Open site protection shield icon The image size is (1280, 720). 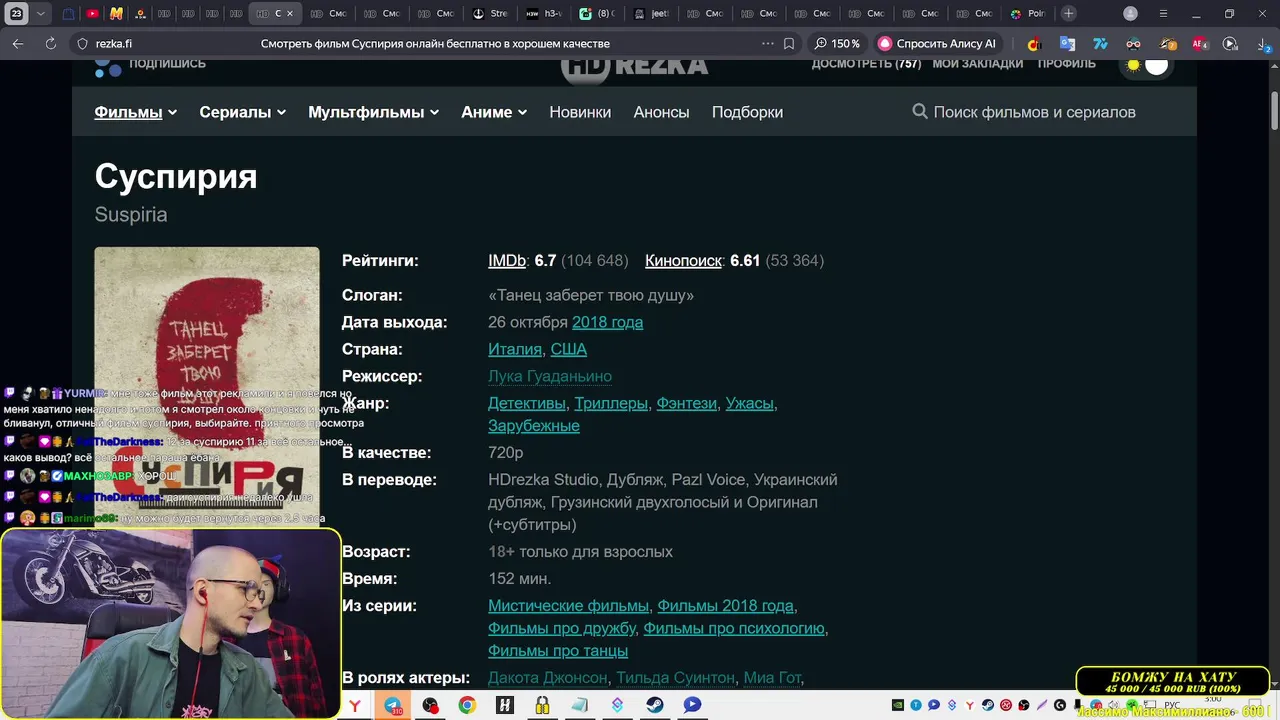(x=83, y=44)
